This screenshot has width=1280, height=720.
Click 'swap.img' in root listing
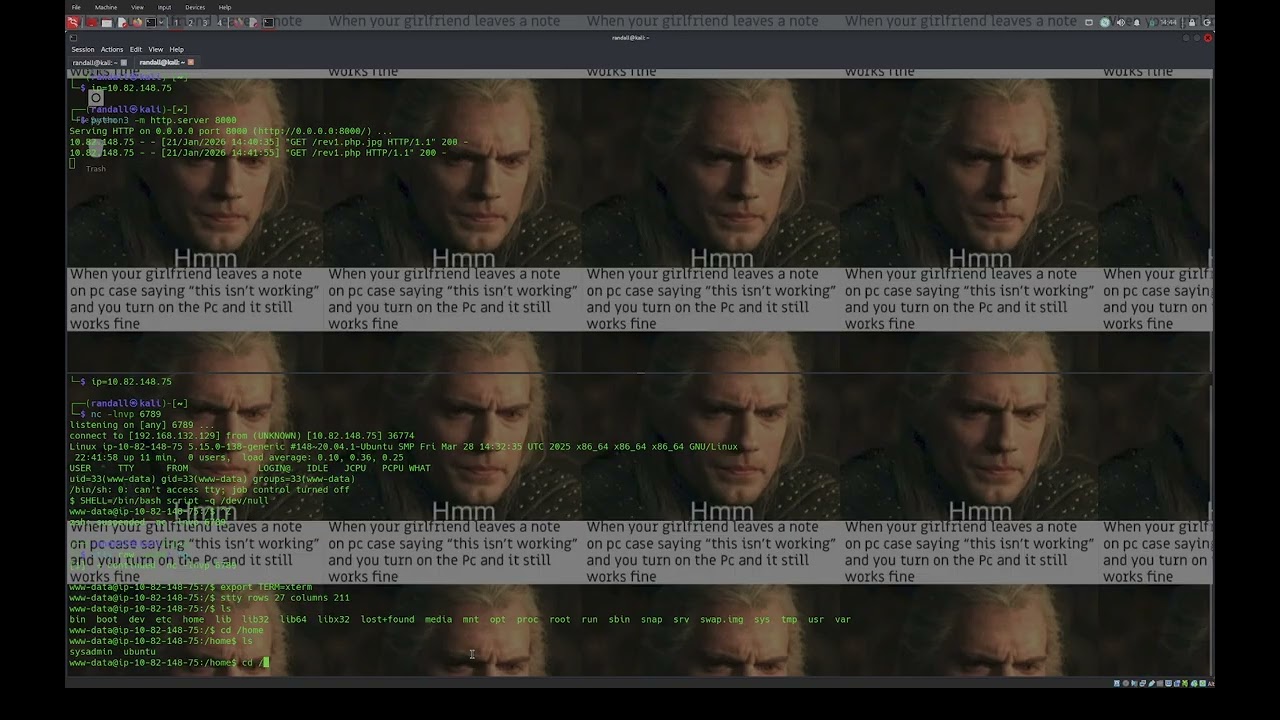(x=722, y=620)
